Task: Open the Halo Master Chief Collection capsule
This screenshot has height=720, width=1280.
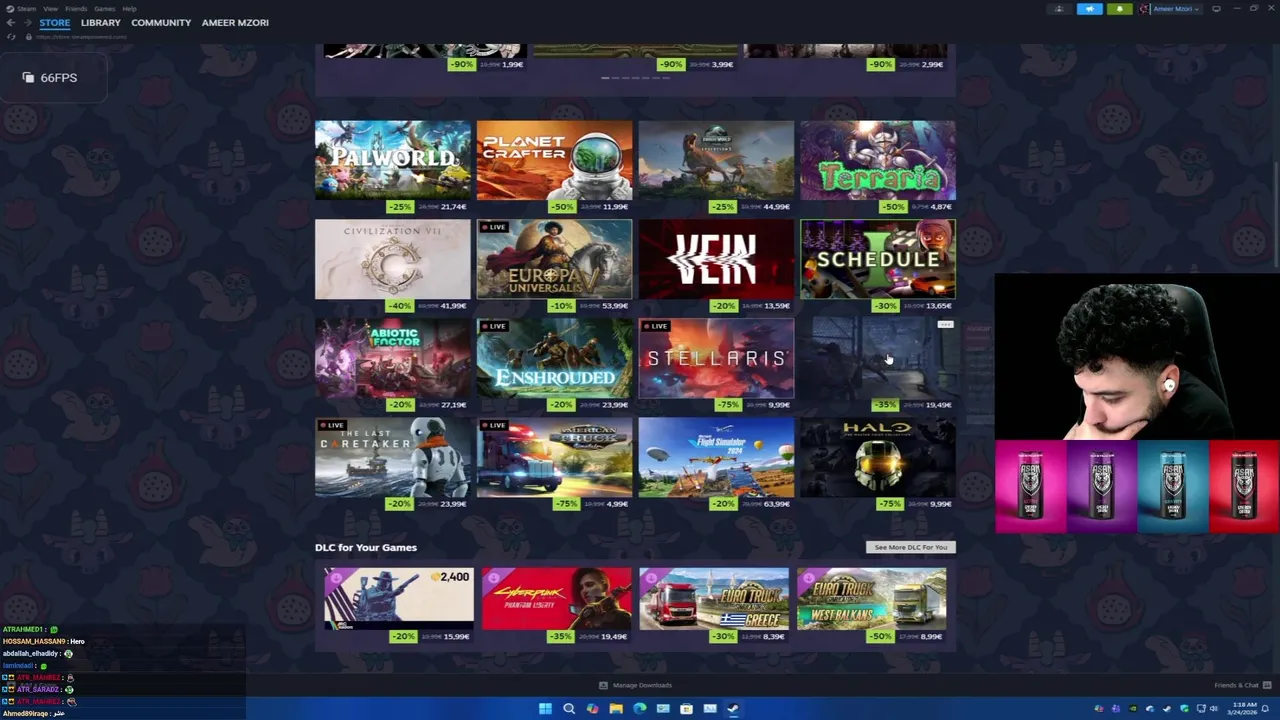Action: [878, 457]
